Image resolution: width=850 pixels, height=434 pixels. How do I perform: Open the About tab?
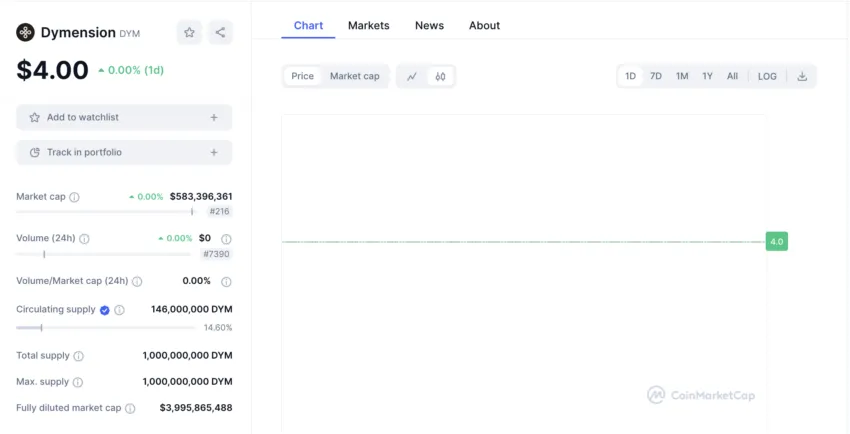[x=485, y=25]
